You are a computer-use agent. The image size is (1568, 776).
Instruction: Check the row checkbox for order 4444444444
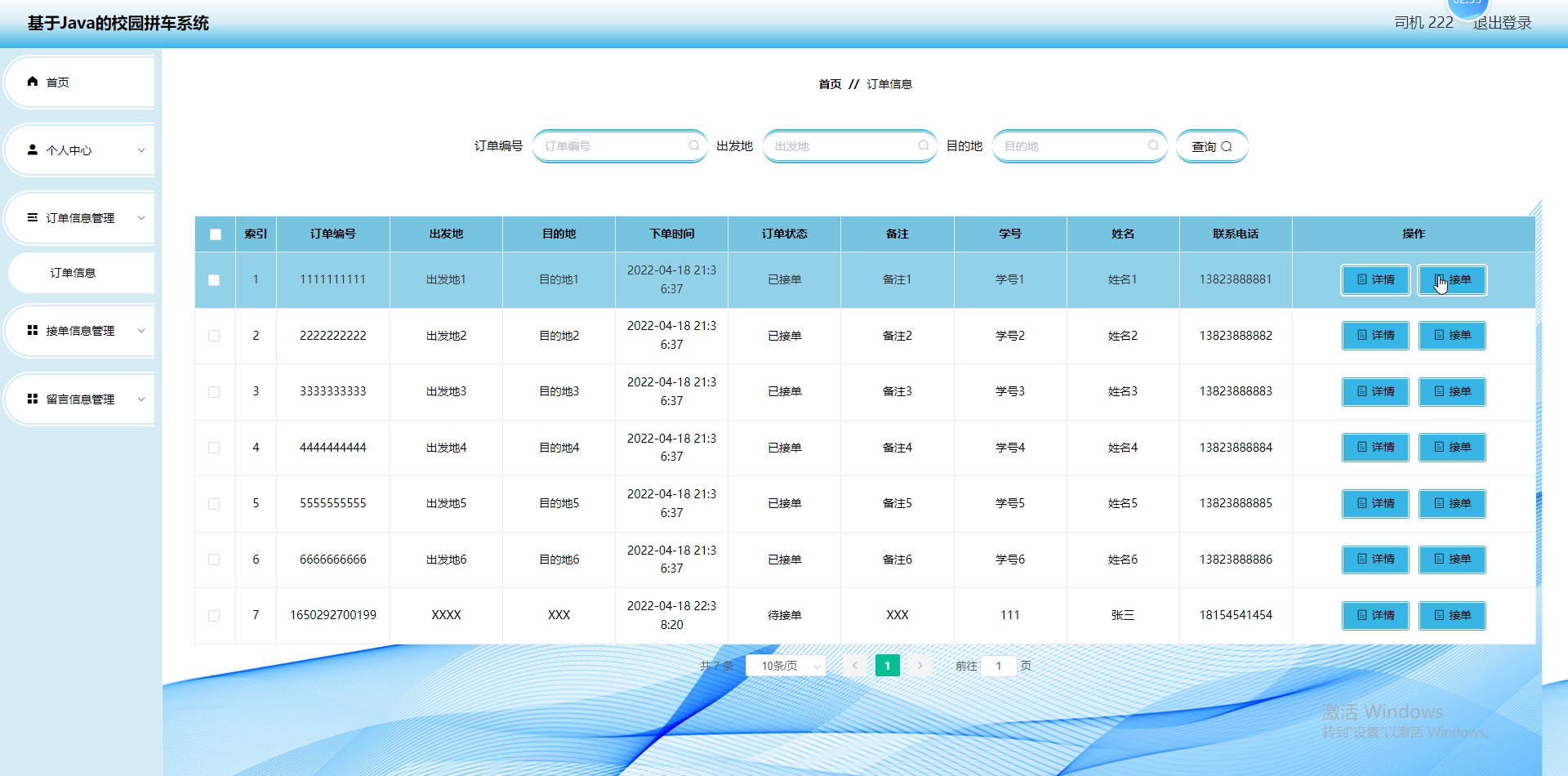(x=214, y=448)
